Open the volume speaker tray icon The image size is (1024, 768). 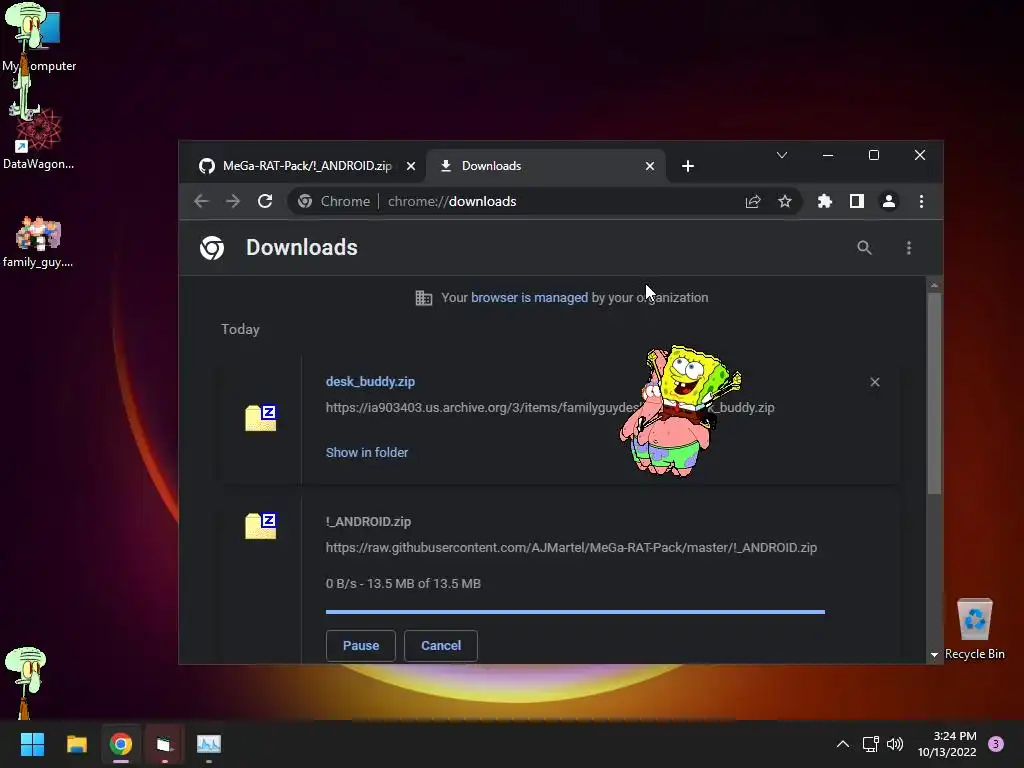895,744
